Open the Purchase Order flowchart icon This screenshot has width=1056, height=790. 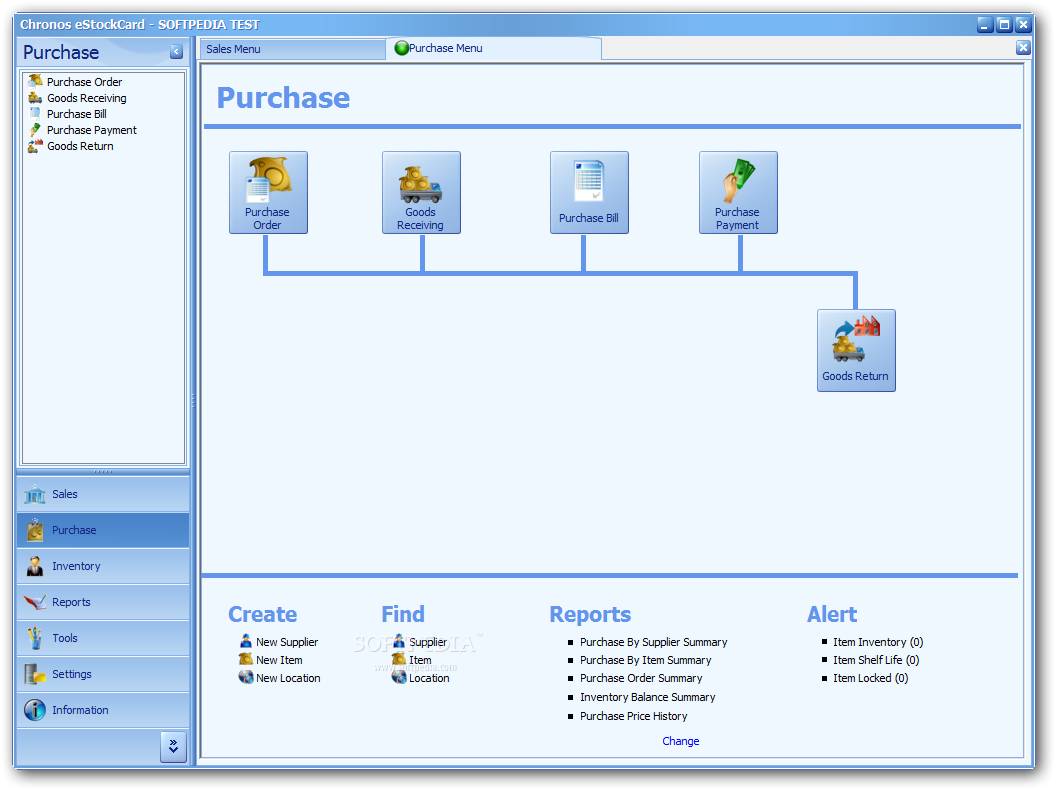[268, 193]
